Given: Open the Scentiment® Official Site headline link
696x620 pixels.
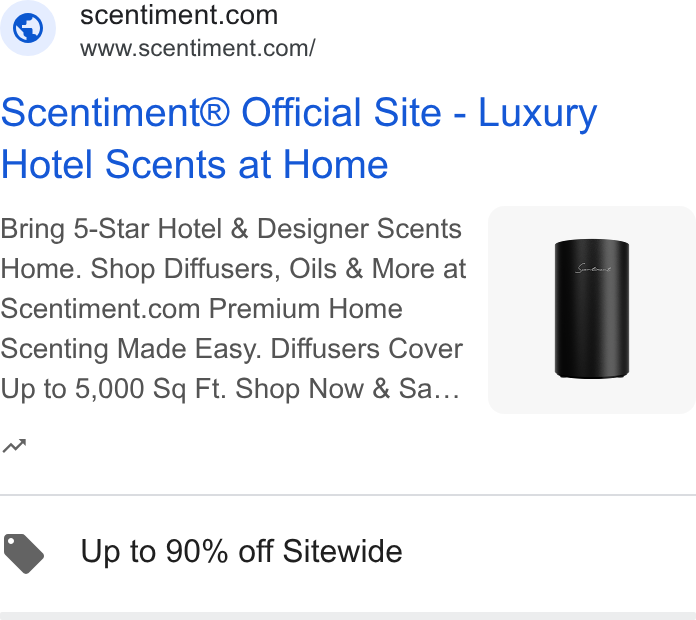Looking at the screenshot, I should point(299,138).
